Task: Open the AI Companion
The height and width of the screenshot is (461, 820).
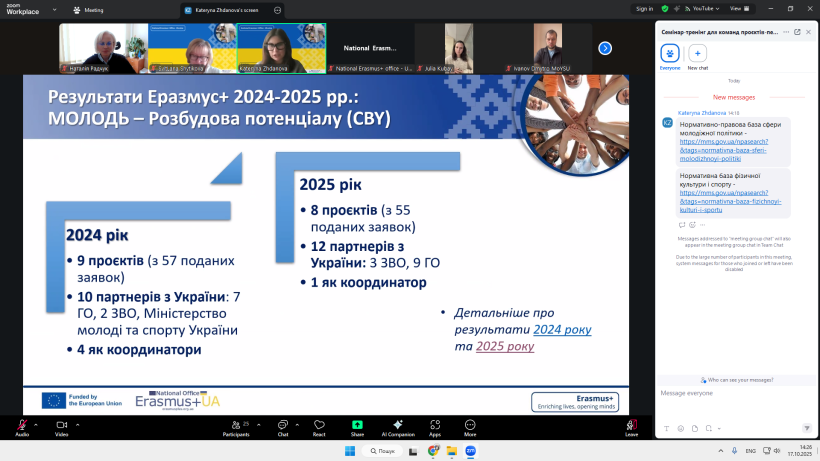Action: tap(398, 426)
